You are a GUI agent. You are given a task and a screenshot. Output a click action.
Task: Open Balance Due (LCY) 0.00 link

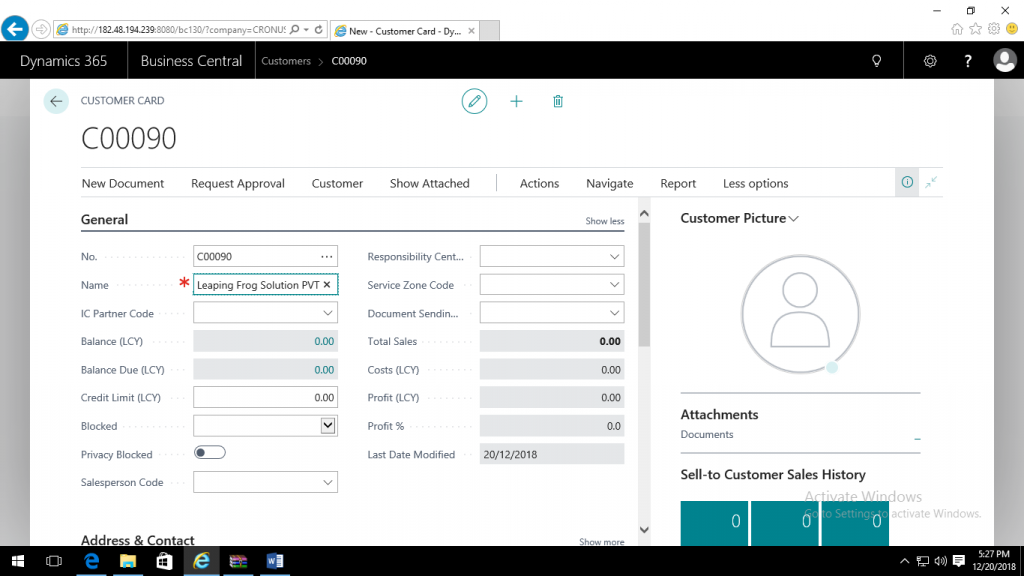(x=324, y=370)
